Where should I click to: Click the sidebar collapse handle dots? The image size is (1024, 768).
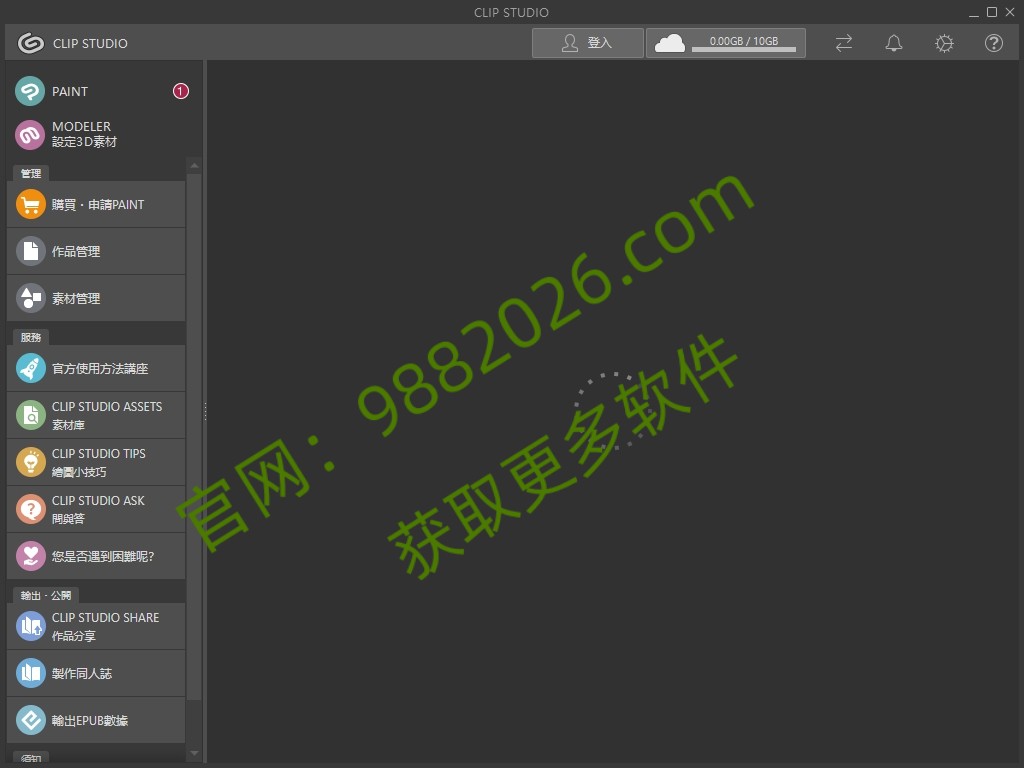205,411
